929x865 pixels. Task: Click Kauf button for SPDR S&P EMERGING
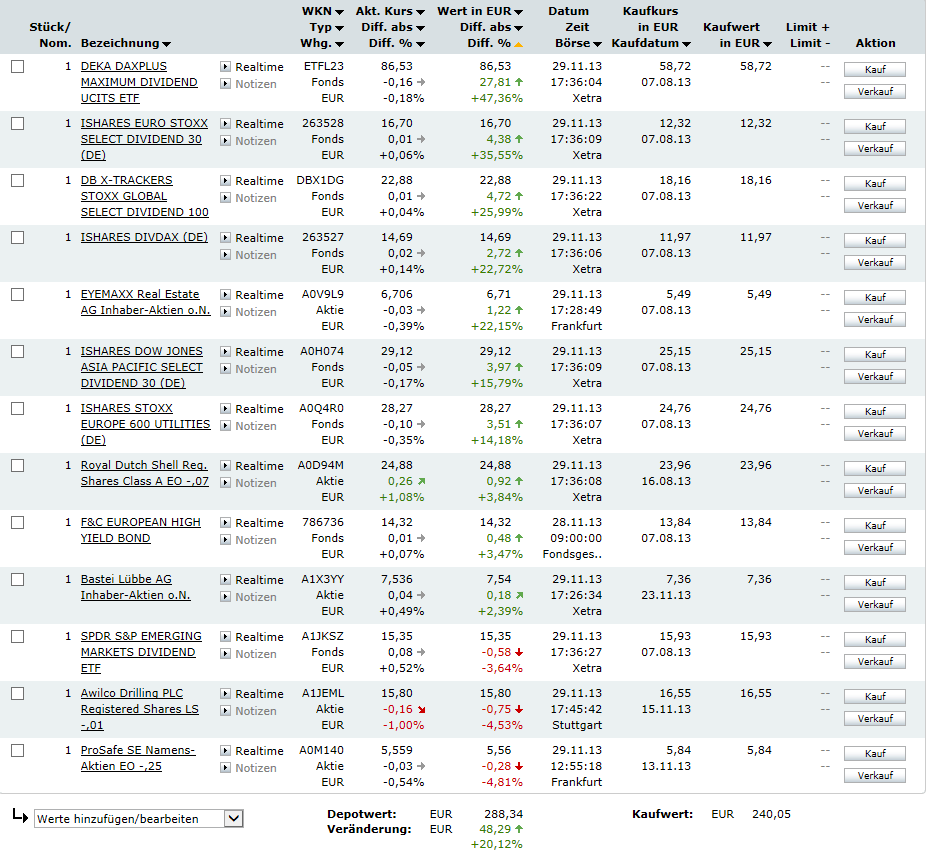tap(874, 639)
